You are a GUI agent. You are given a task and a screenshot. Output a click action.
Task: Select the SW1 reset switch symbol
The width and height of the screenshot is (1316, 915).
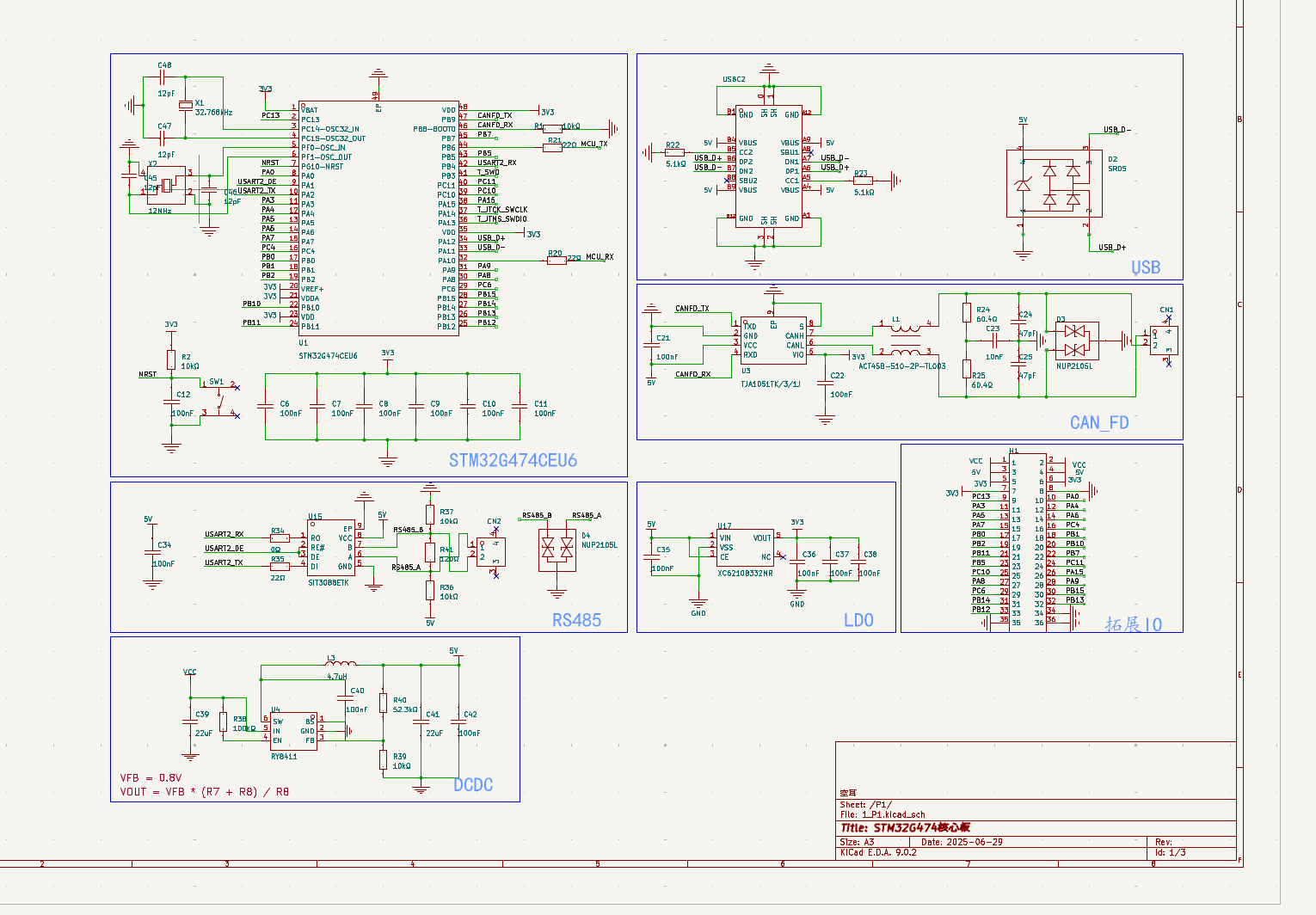(x=218, y=400)
